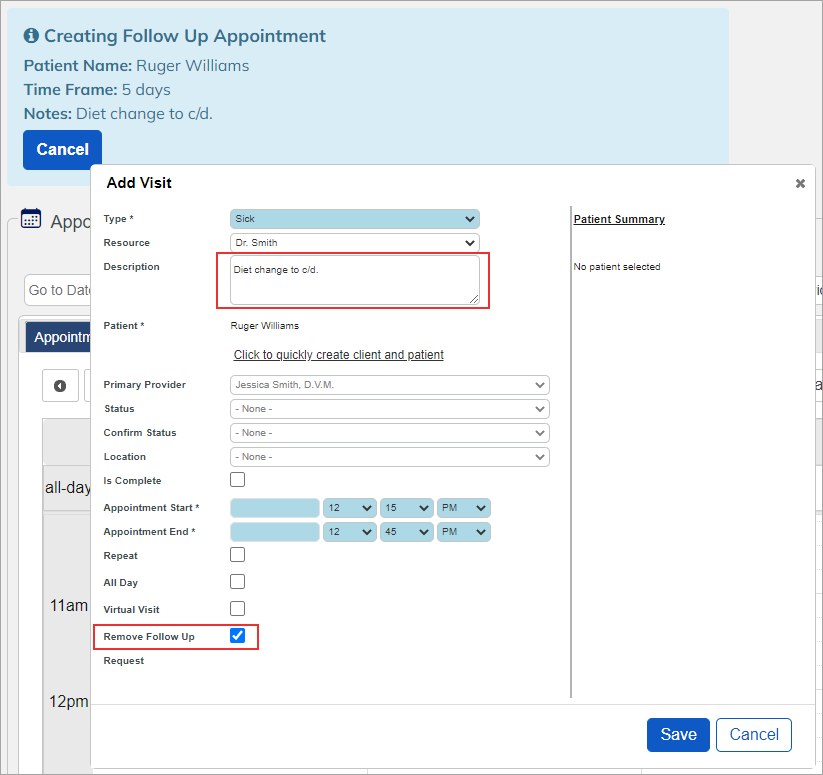Screen dimensions: 823x775
Task: Uncheck Remove Follow Up Request checkbox
Action: (x=237, y=635)
